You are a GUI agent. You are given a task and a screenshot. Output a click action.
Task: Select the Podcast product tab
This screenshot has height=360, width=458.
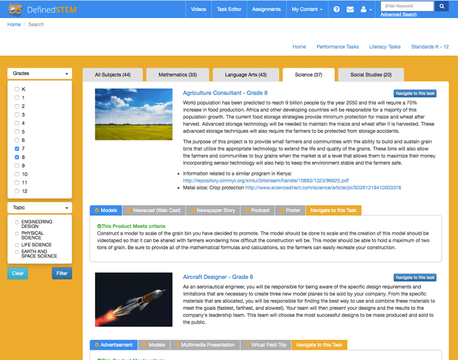coord(257,210)
